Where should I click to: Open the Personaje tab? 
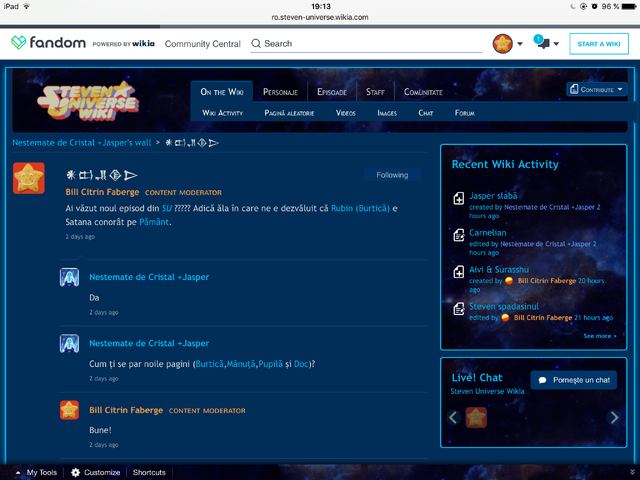(280, 92)
